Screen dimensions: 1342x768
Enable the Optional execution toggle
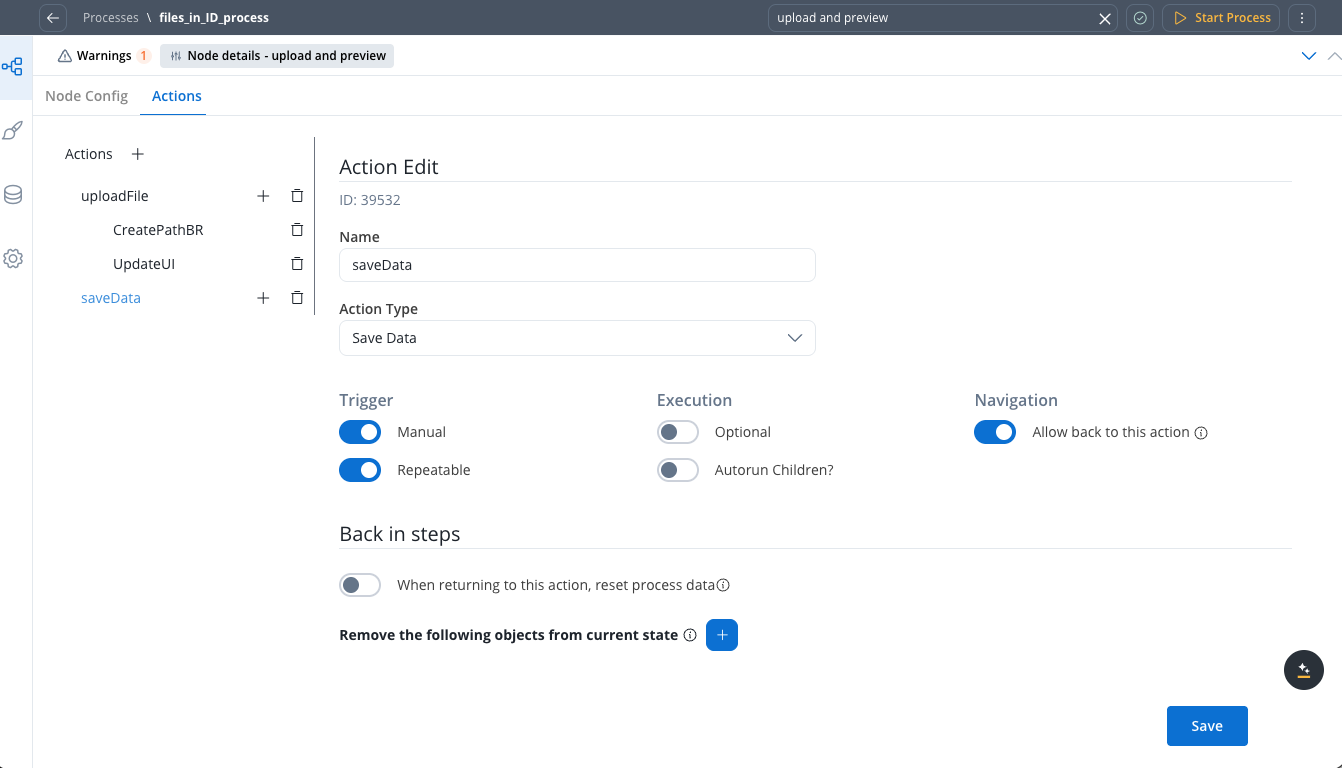coord(678,432)
